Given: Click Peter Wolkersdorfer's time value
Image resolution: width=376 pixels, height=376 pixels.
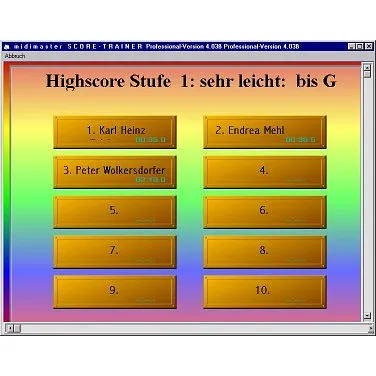Looking at the screenshot, I should pos(151,180).
